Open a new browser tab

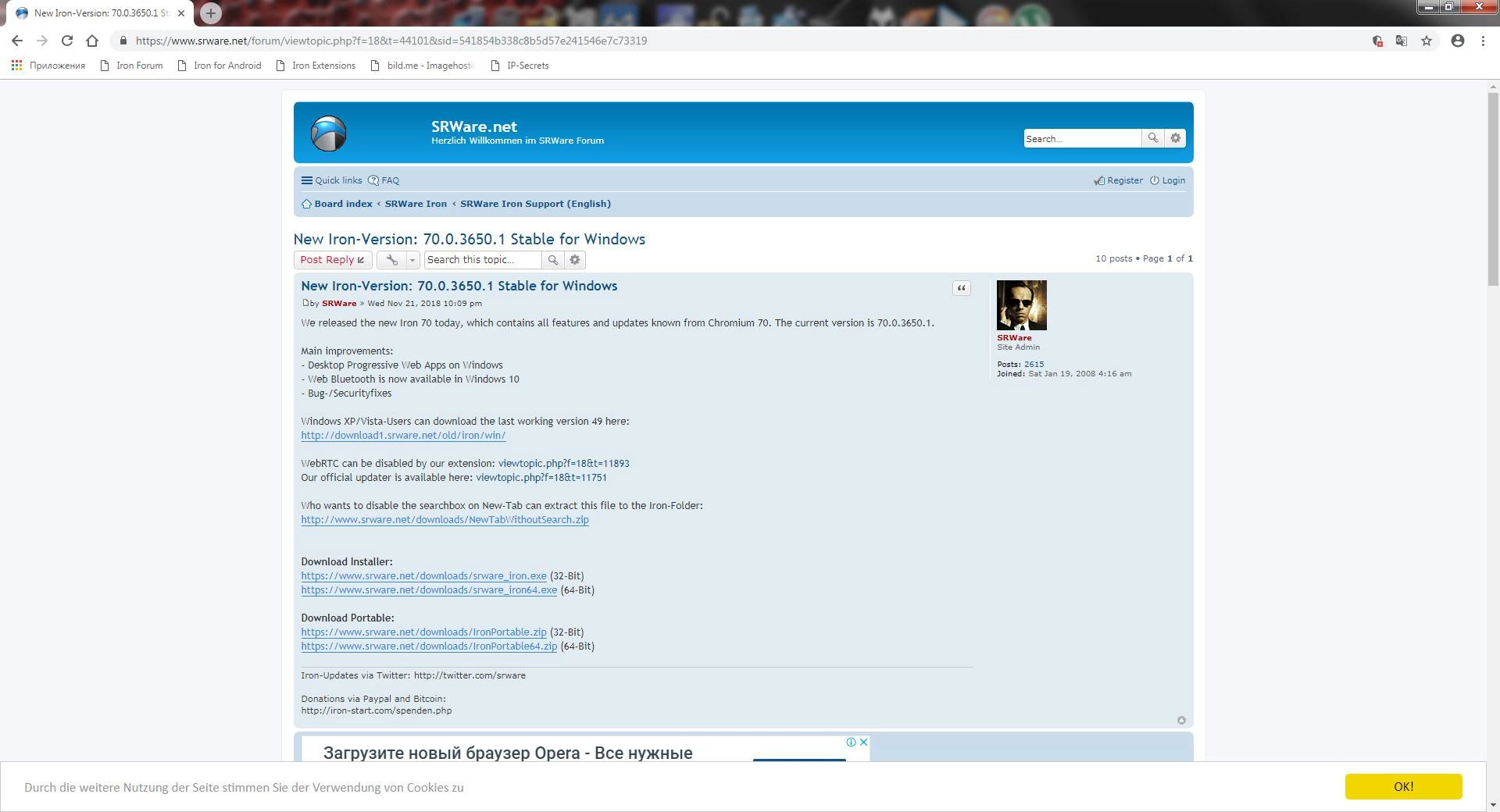coord(210,13)
